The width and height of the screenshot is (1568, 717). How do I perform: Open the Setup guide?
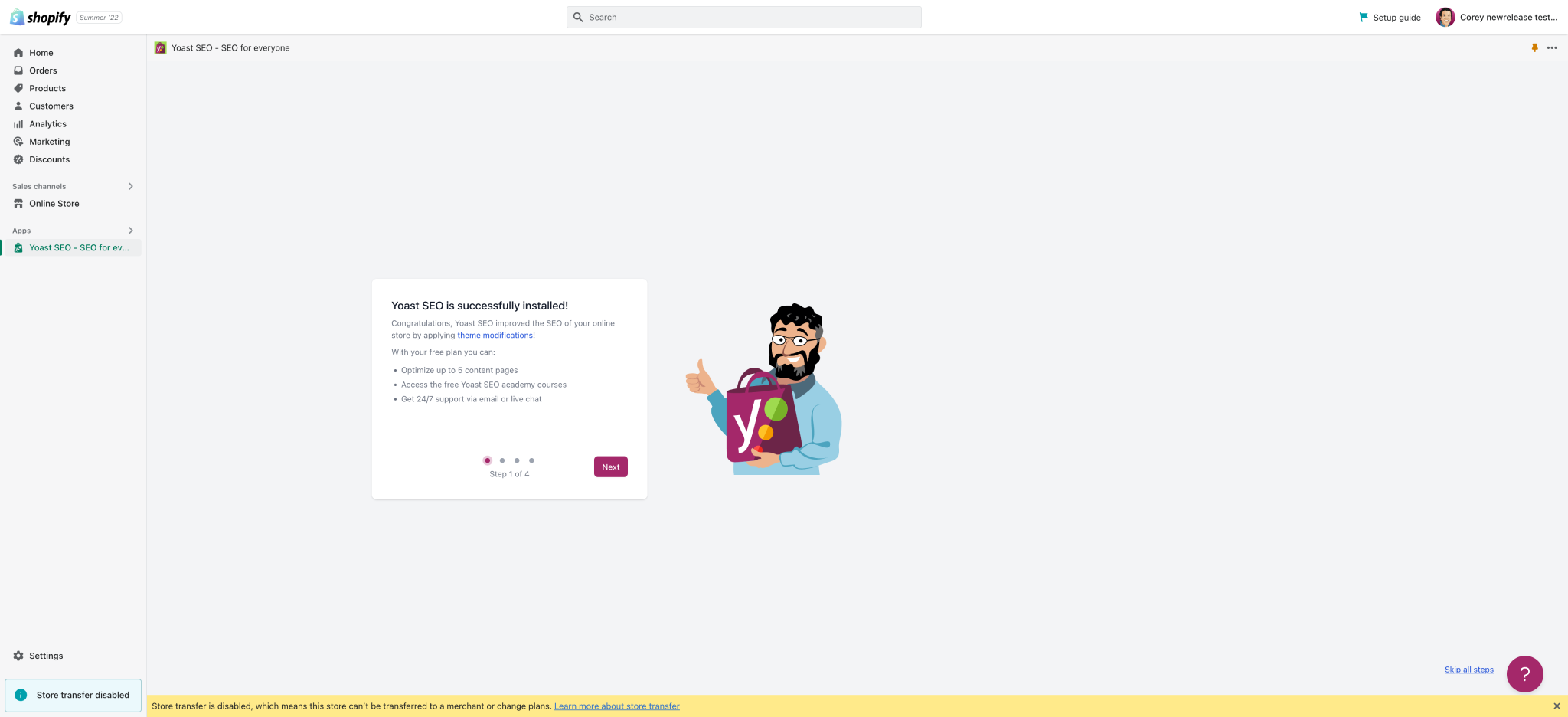pos(1390,17)
